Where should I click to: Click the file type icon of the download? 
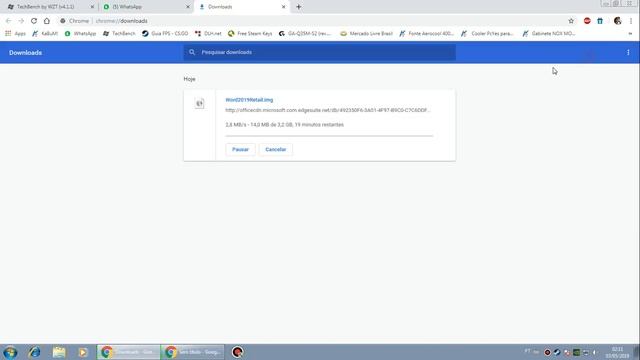200,104
